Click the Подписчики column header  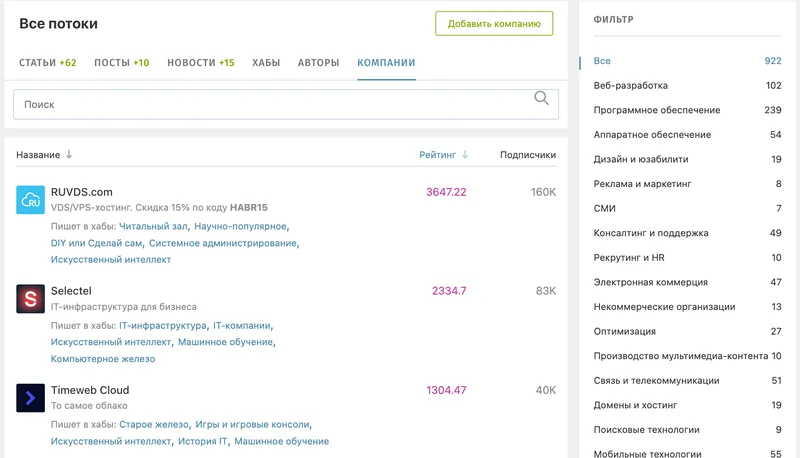point(528,155)
